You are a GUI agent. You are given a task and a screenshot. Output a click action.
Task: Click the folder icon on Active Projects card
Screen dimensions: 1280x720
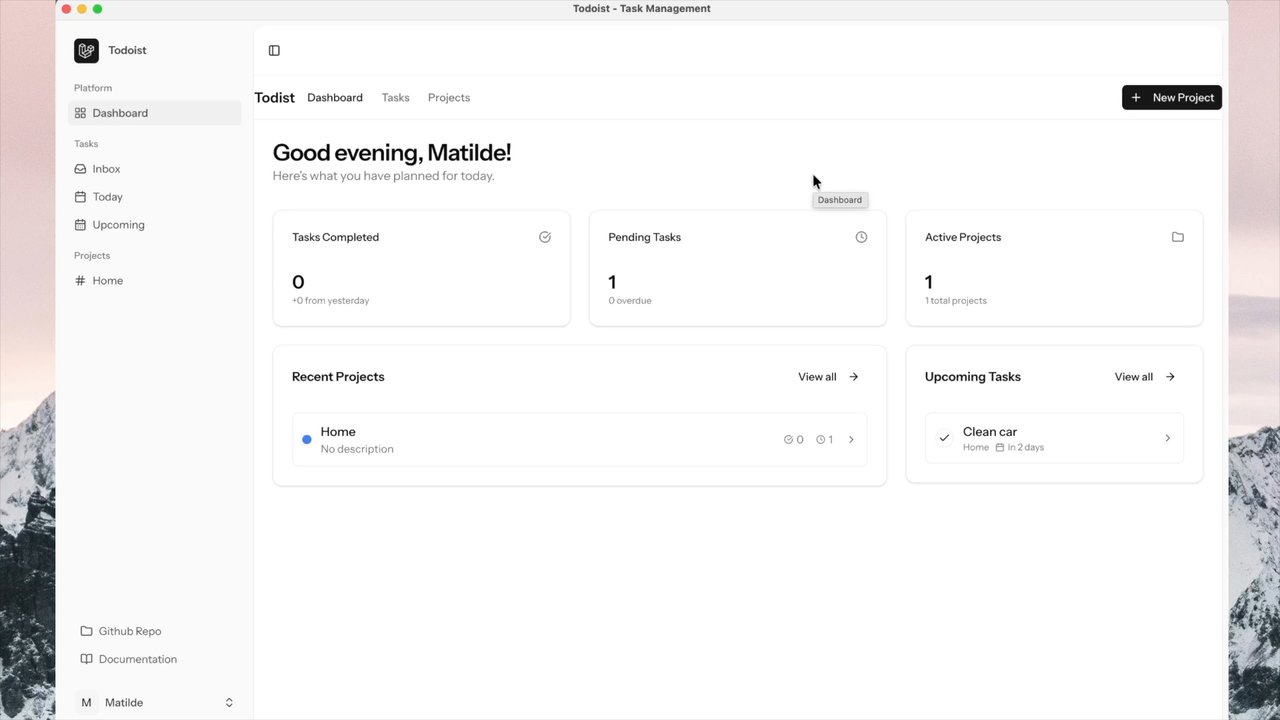pyautogui.click(x=1178, y=237)
